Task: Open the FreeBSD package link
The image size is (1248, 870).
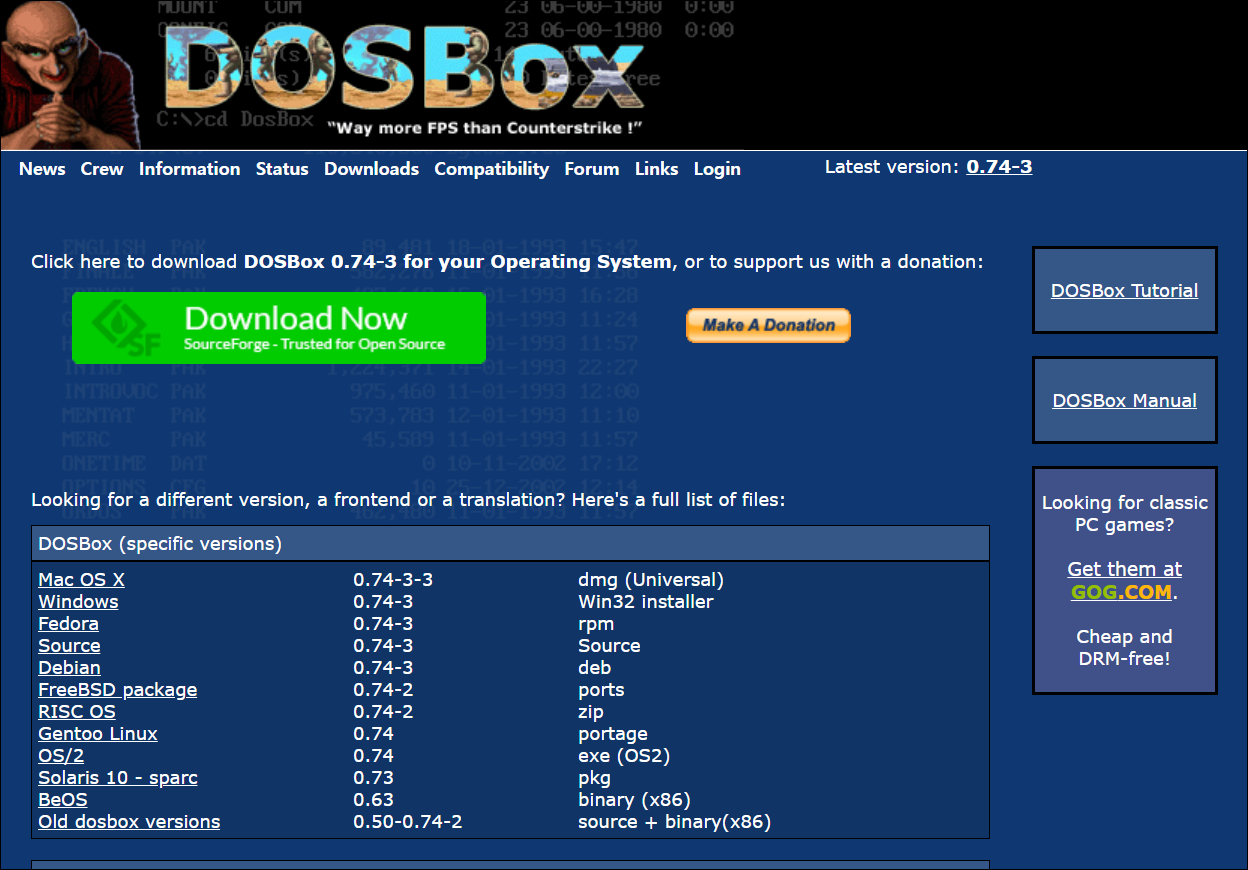Action: tap(118, 690)
